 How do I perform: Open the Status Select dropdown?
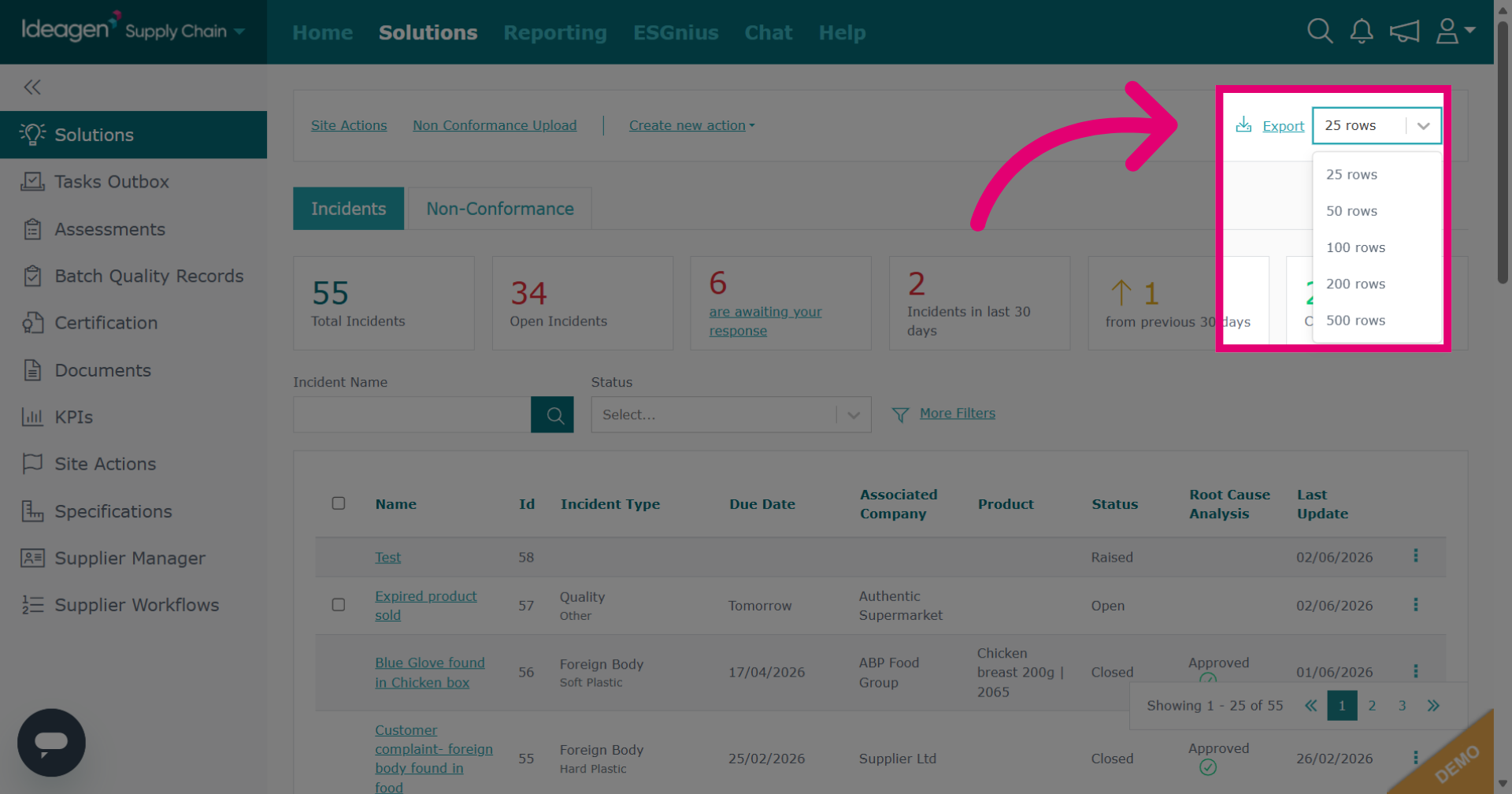point(731,414)
